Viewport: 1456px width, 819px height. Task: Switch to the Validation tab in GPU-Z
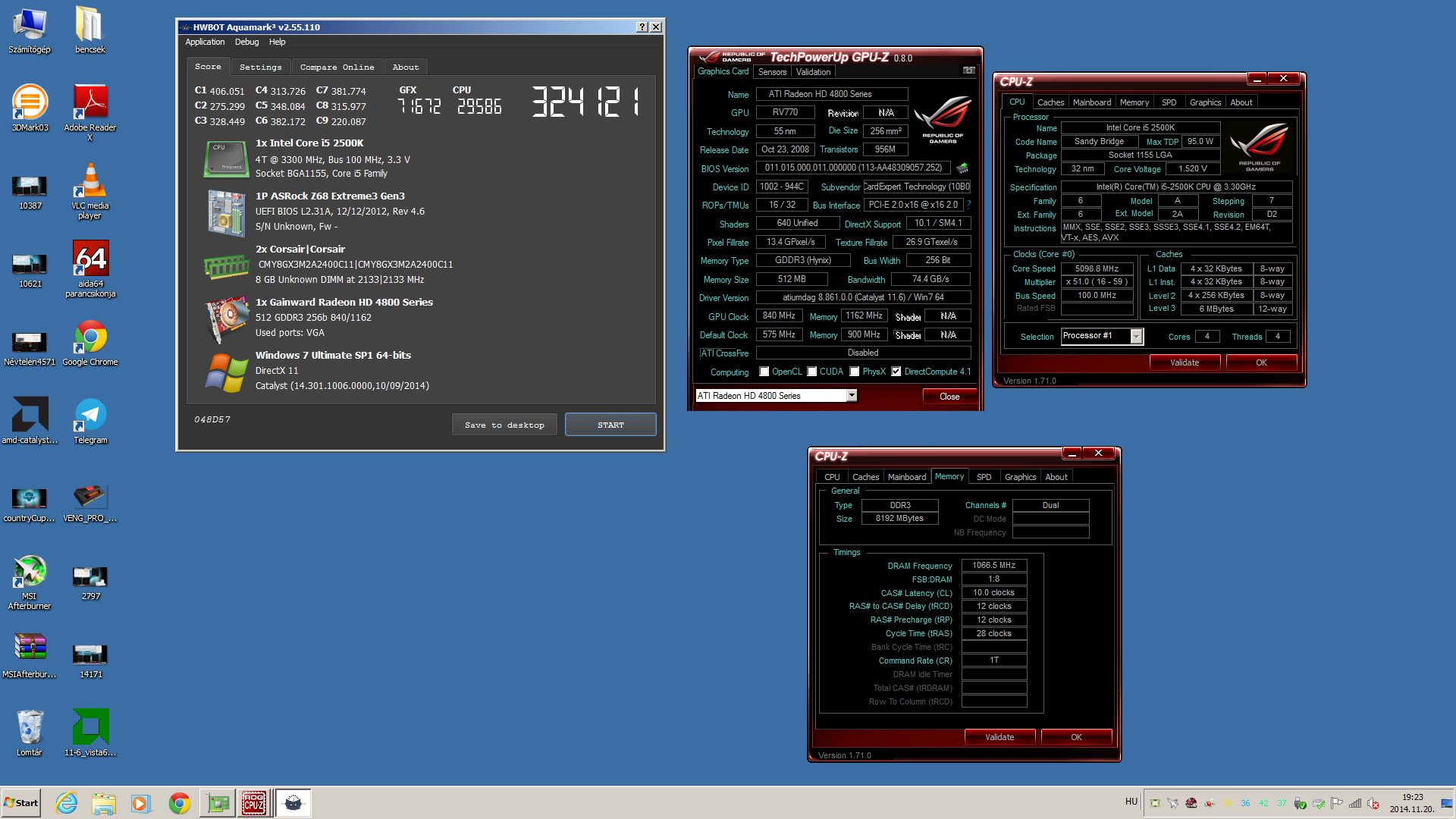[813, 72]
